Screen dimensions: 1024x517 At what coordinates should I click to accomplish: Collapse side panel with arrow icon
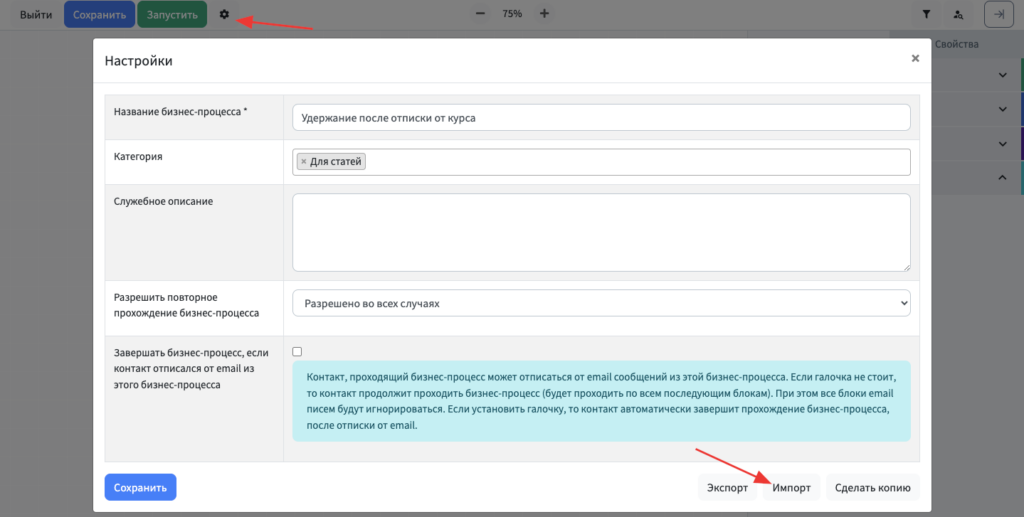(997, 14)
